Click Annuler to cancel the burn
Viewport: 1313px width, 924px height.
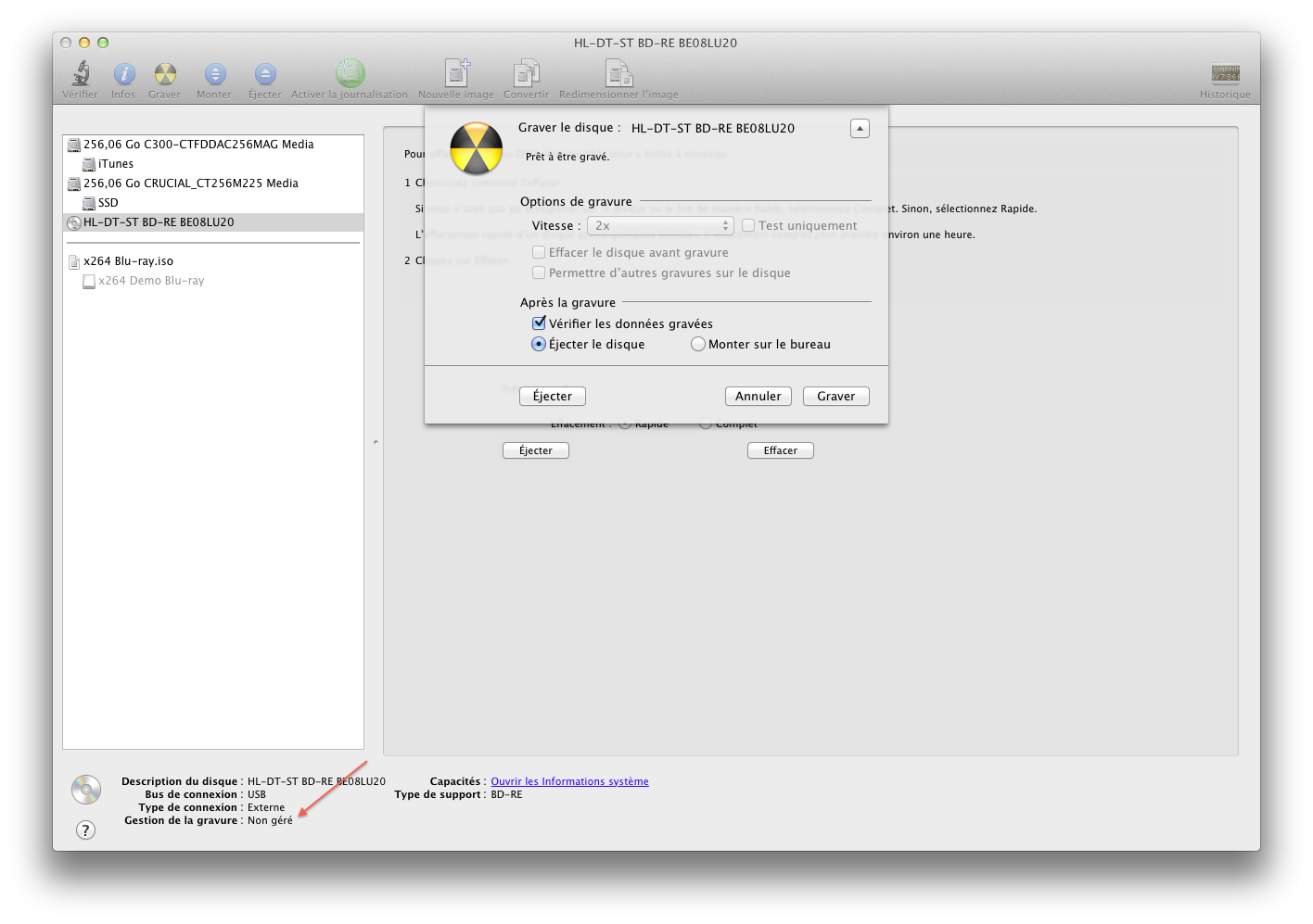(x=758, y=397)
